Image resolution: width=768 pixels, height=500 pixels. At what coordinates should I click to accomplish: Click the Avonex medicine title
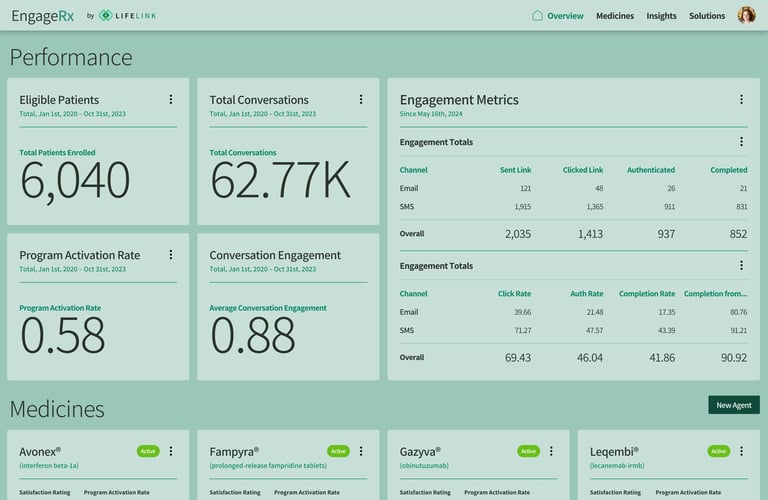(x=40, y=452)
